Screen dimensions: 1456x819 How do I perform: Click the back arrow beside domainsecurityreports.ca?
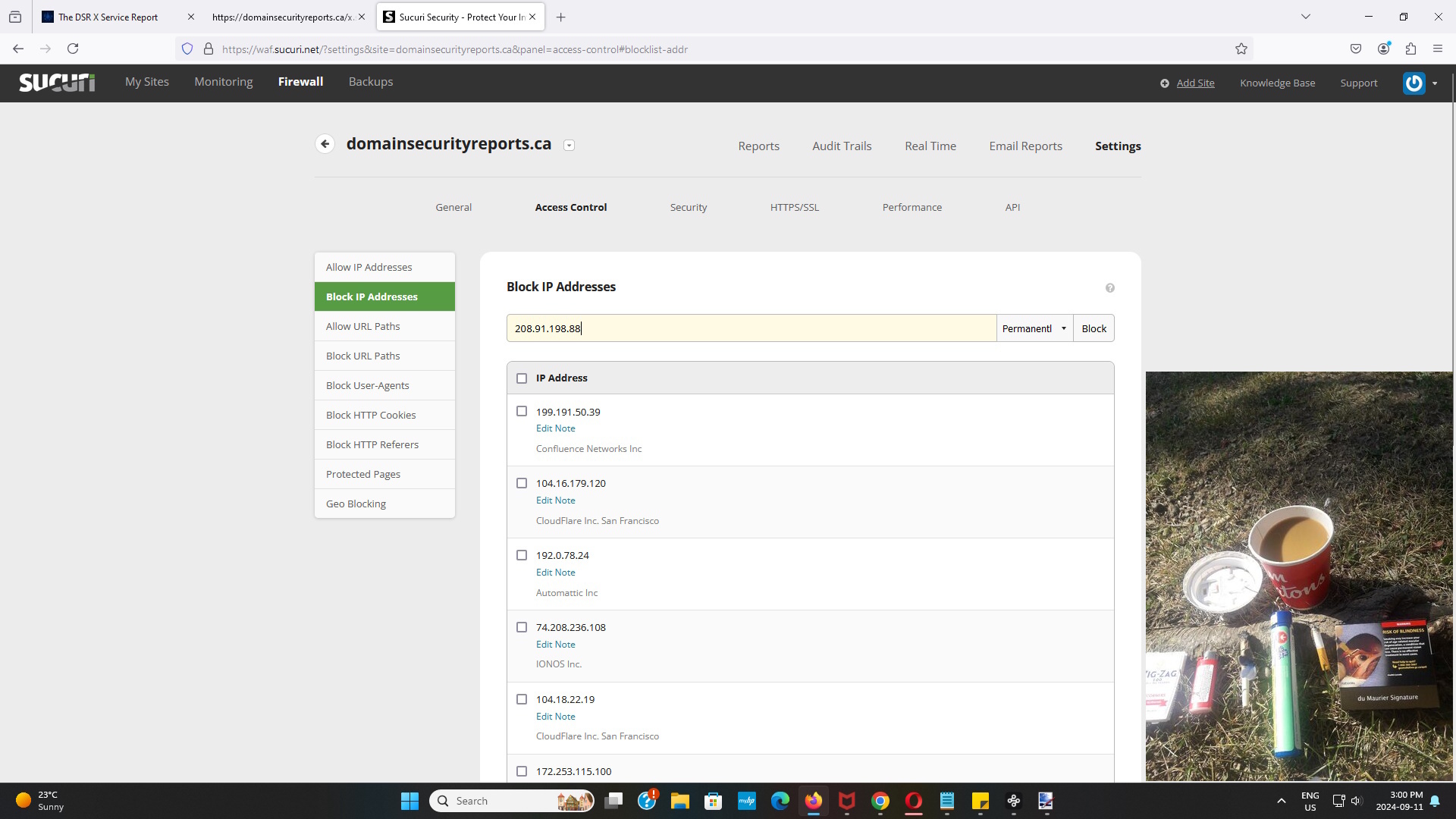pos(325,144)
